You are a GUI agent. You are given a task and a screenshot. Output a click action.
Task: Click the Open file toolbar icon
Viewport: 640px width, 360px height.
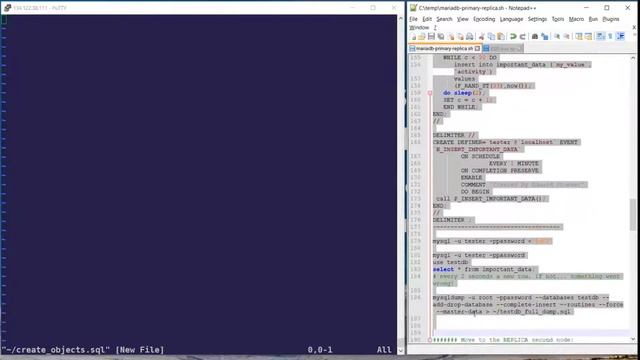[x=422, y=37]
